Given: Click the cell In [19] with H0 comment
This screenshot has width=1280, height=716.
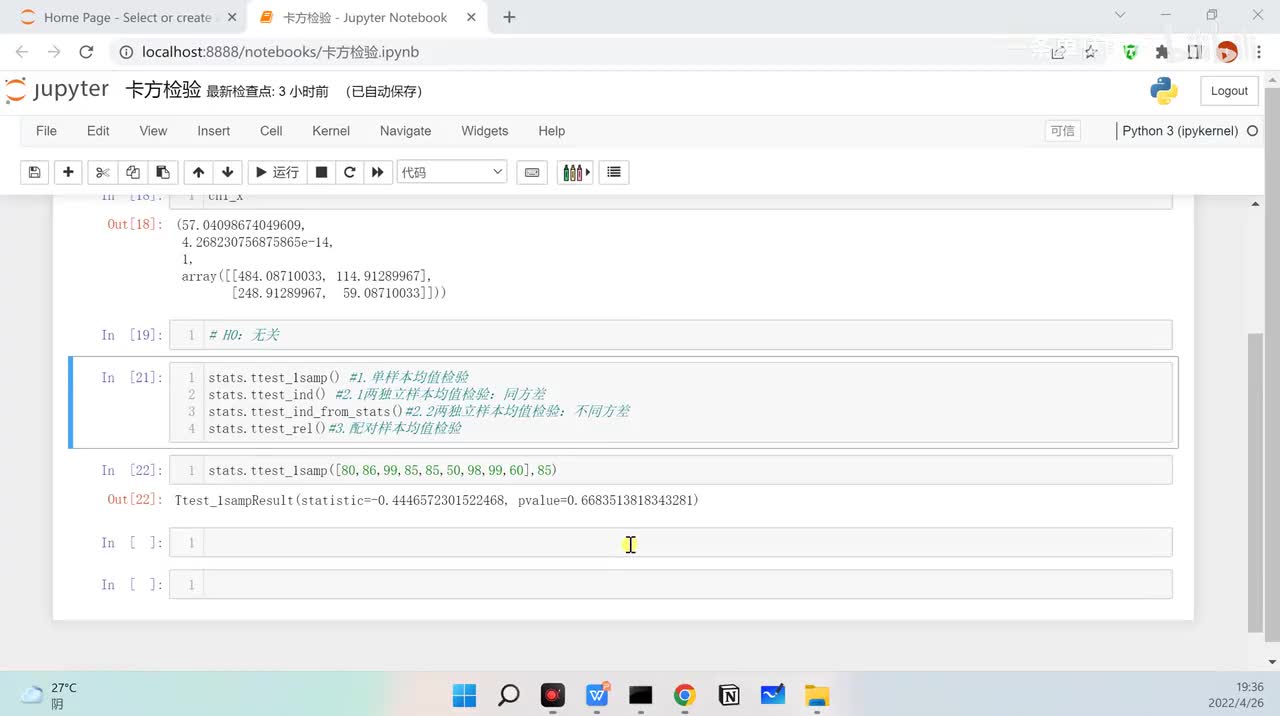Looking at the screenshot, I should (670, 335).
